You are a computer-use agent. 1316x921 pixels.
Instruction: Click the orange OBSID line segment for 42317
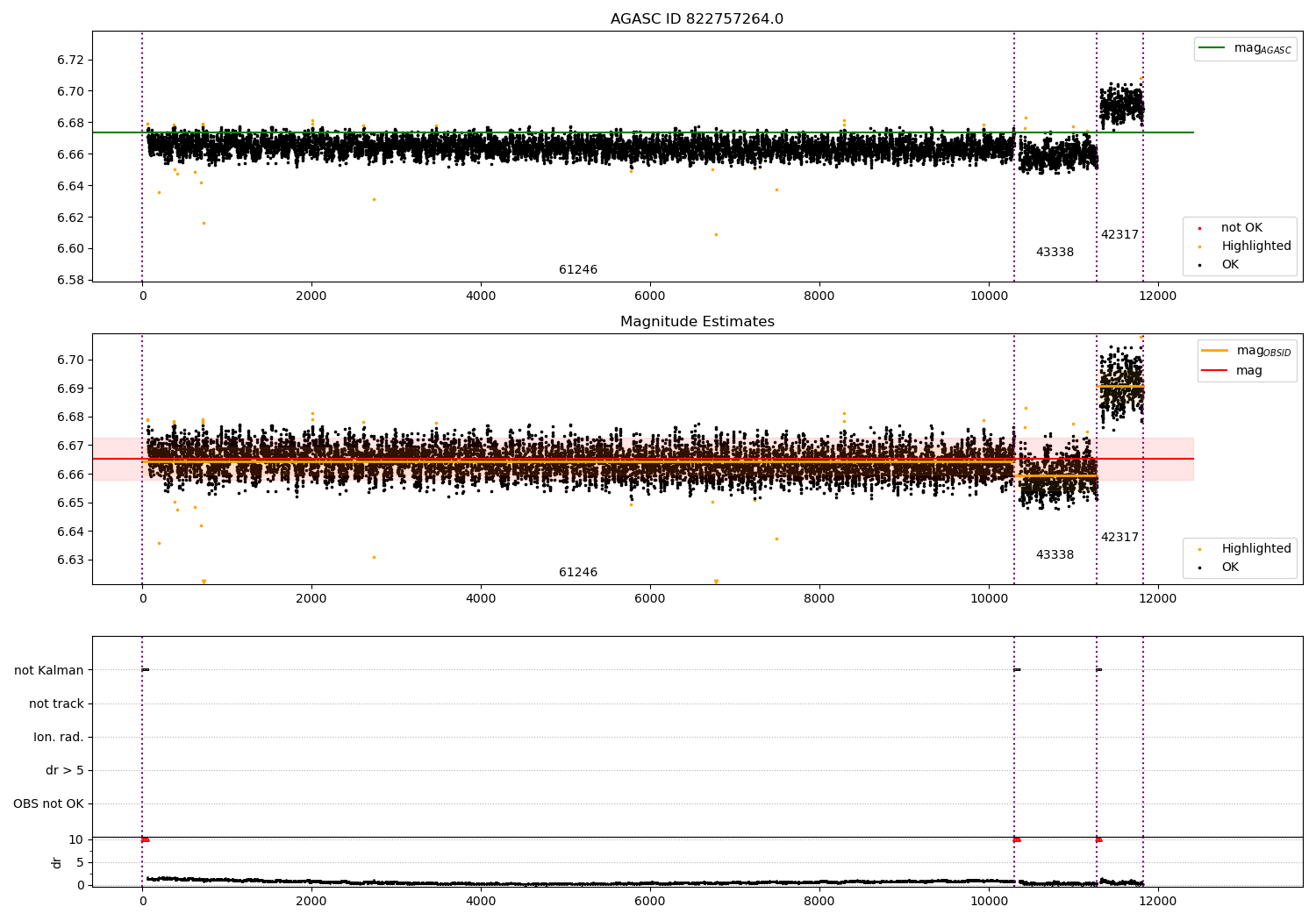pos(1119,386)
